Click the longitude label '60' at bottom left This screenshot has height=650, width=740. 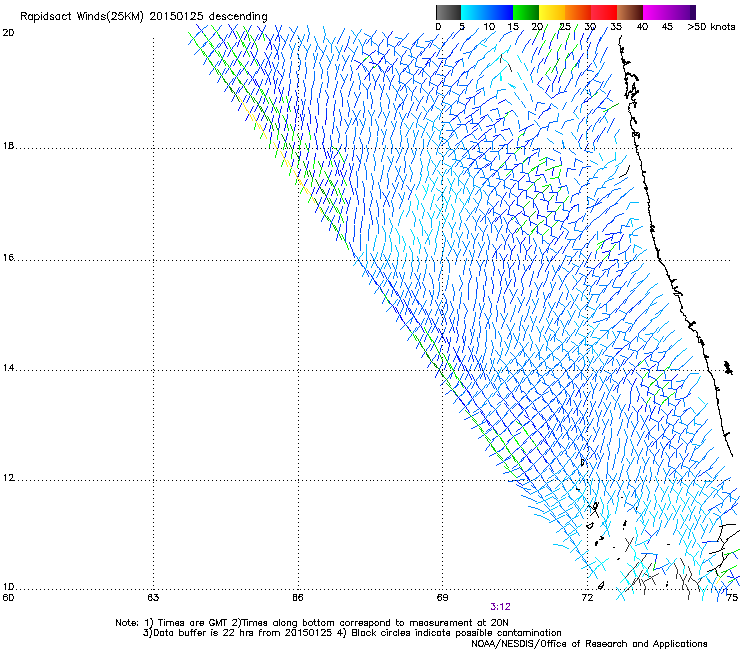(8, 598)
